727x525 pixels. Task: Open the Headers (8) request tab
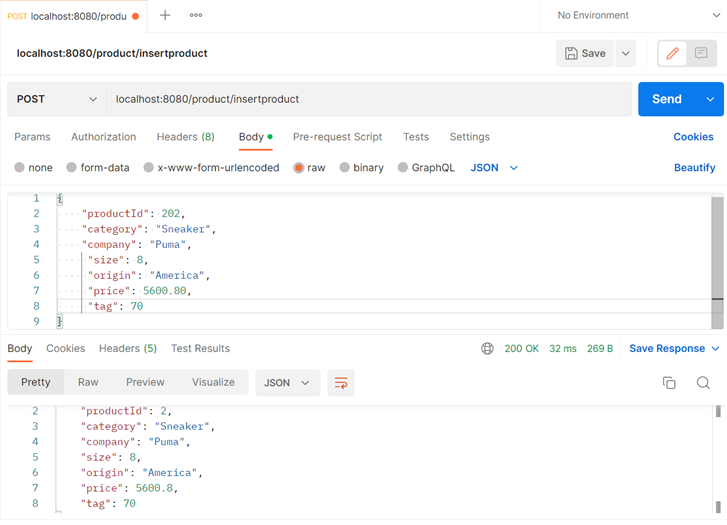[185, 137]
